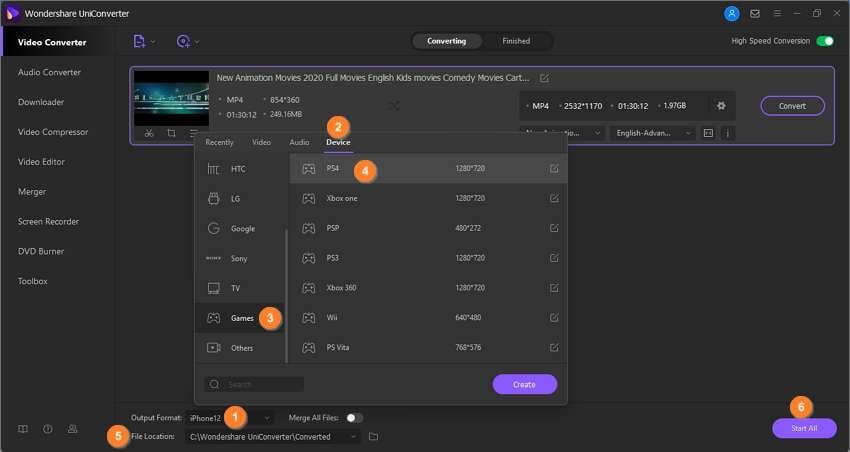850x452 pixels.
Task: Open Downloader in sidebar
Action: (x=41, y=102)
